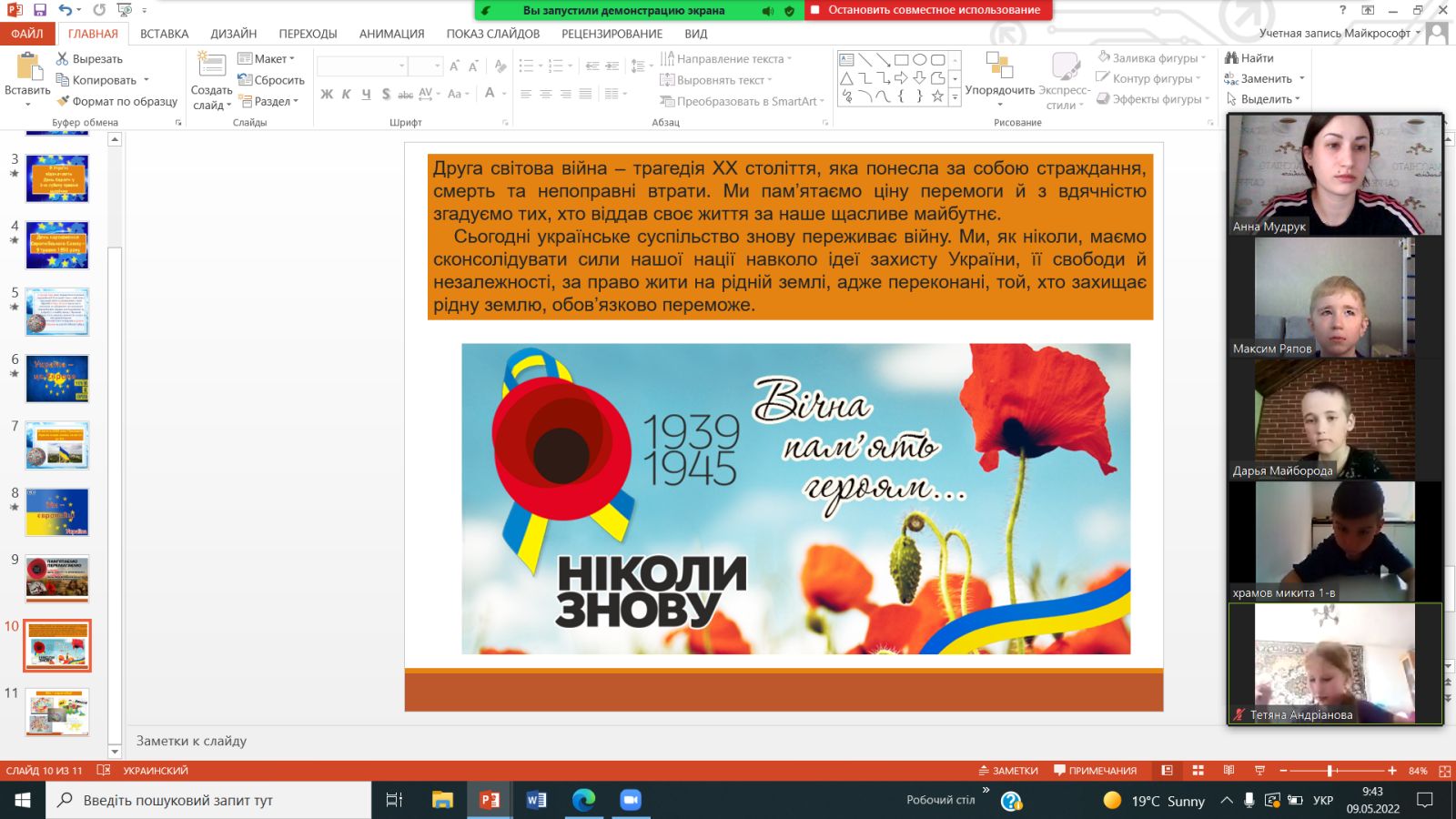Switch to ДИЗАЙН tab

[x=234, y=34]
